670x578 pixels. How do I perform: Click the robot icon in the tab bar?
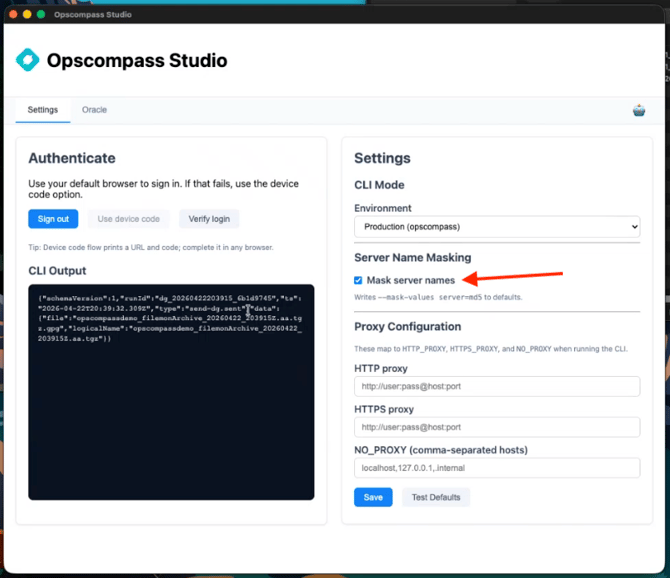[639, 110]
